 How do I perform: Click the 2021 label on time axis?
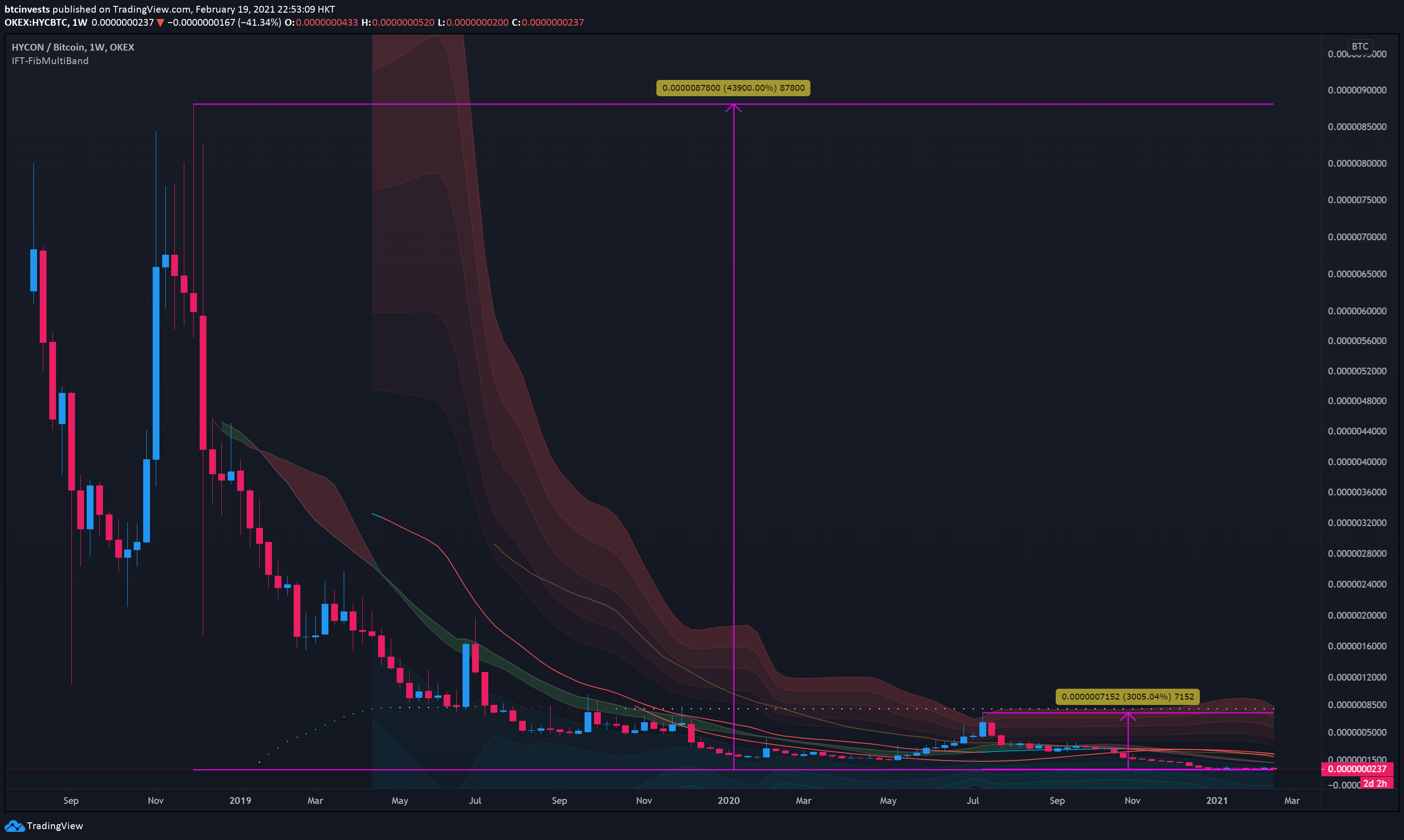pyautogui.click(x=1217, y=800)
